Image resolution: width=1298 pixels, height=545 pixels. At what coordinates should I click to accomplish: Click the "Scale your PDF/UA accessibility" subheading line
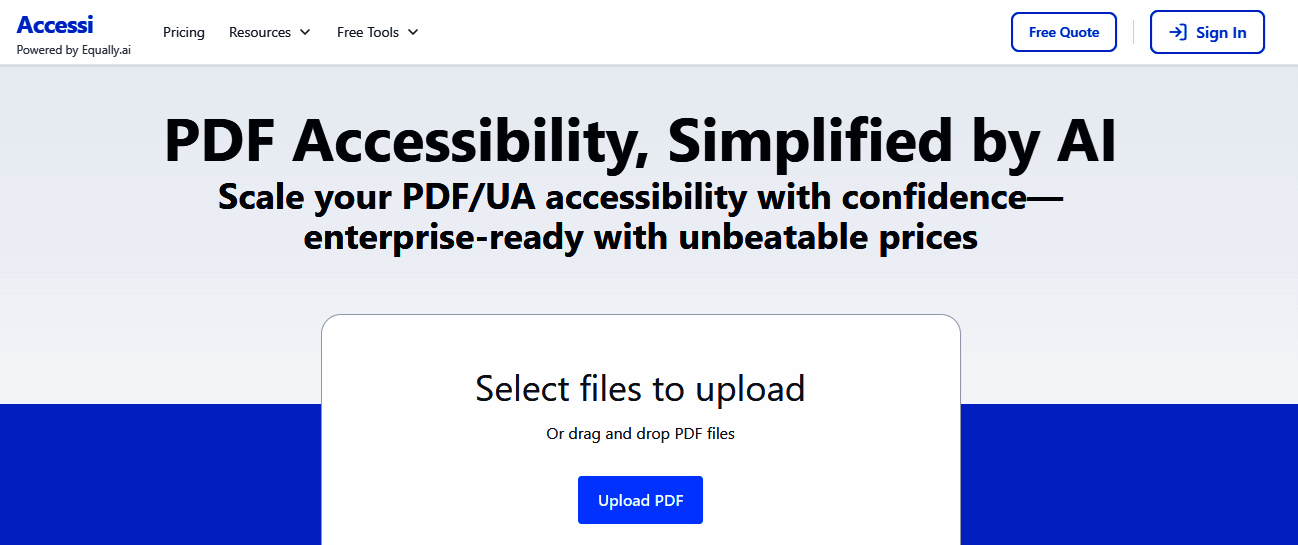point(640,197)
